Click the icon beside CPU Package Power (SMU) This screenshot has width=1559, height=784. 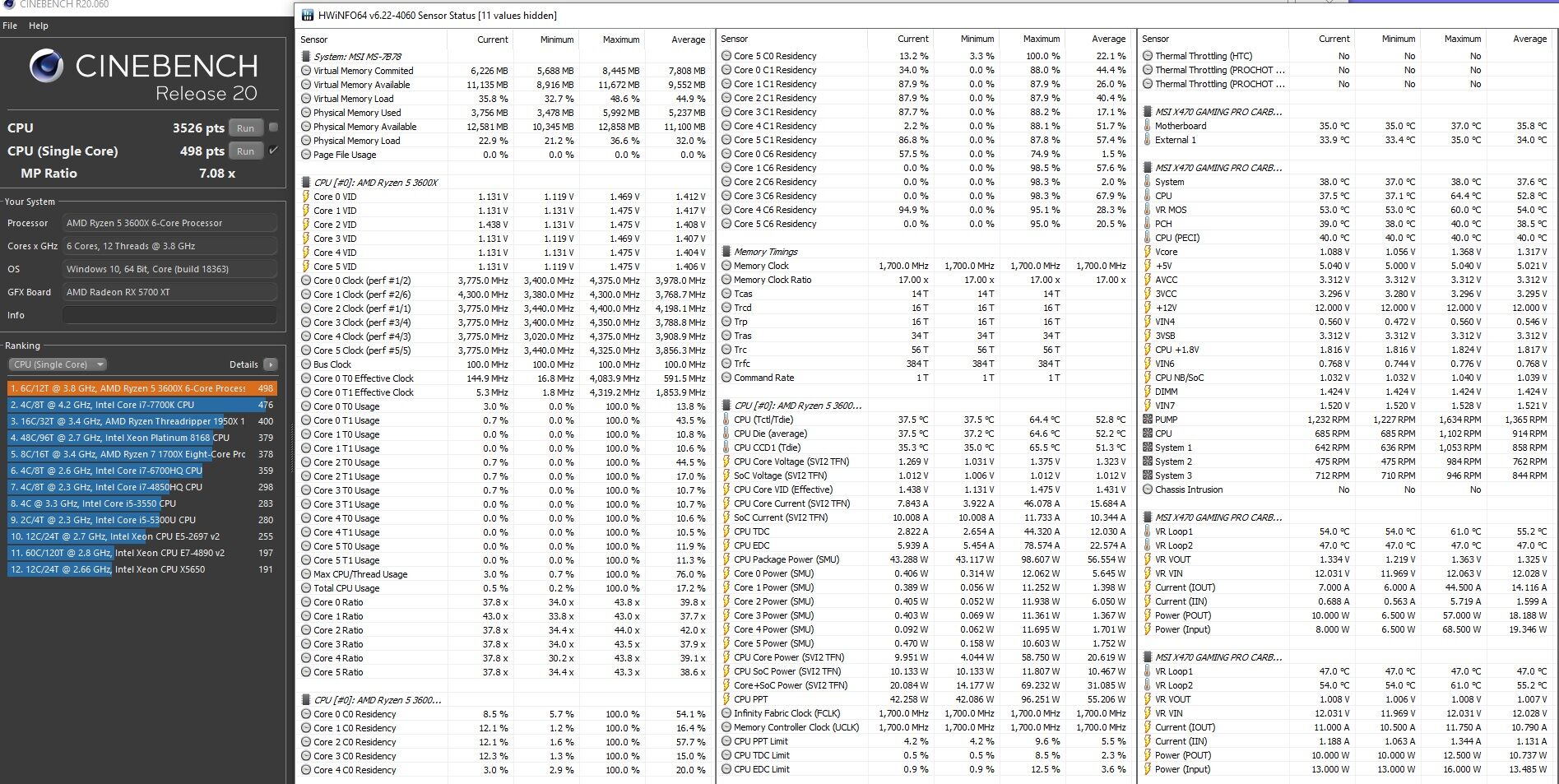[726, 559]
